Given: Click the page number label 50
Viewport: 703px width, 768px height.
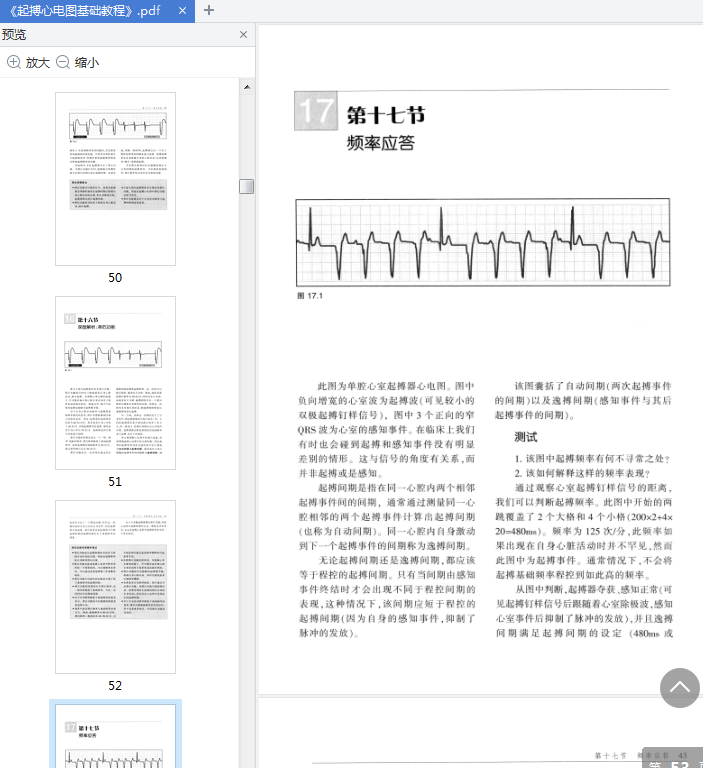Looking at the screenshot, I should 115,278.
